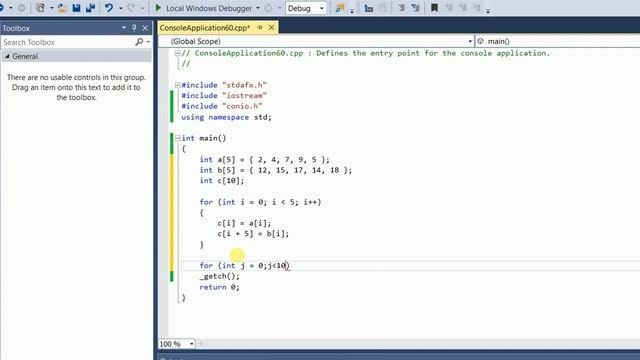Click the restart/refresh icon next to debugger
Screen dimensions: 640x360
point(268,8)
